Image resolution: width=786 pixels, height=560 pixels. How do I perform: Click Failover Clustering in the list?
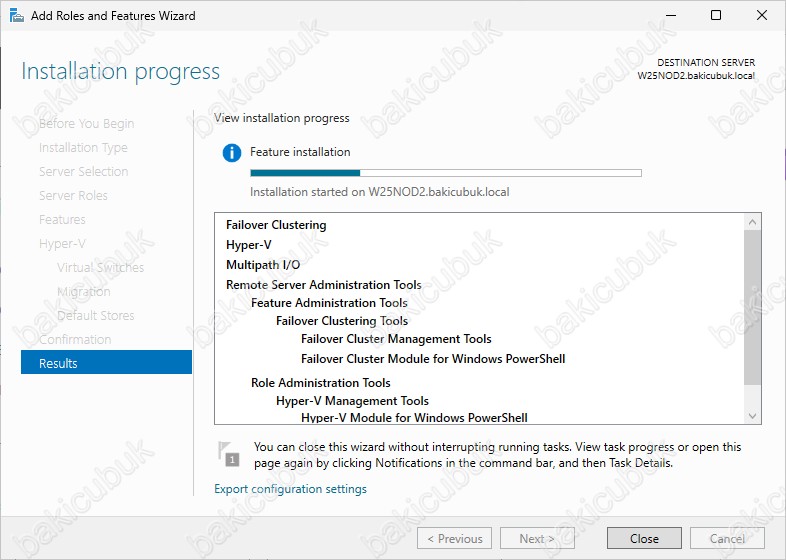click(276, 225)
